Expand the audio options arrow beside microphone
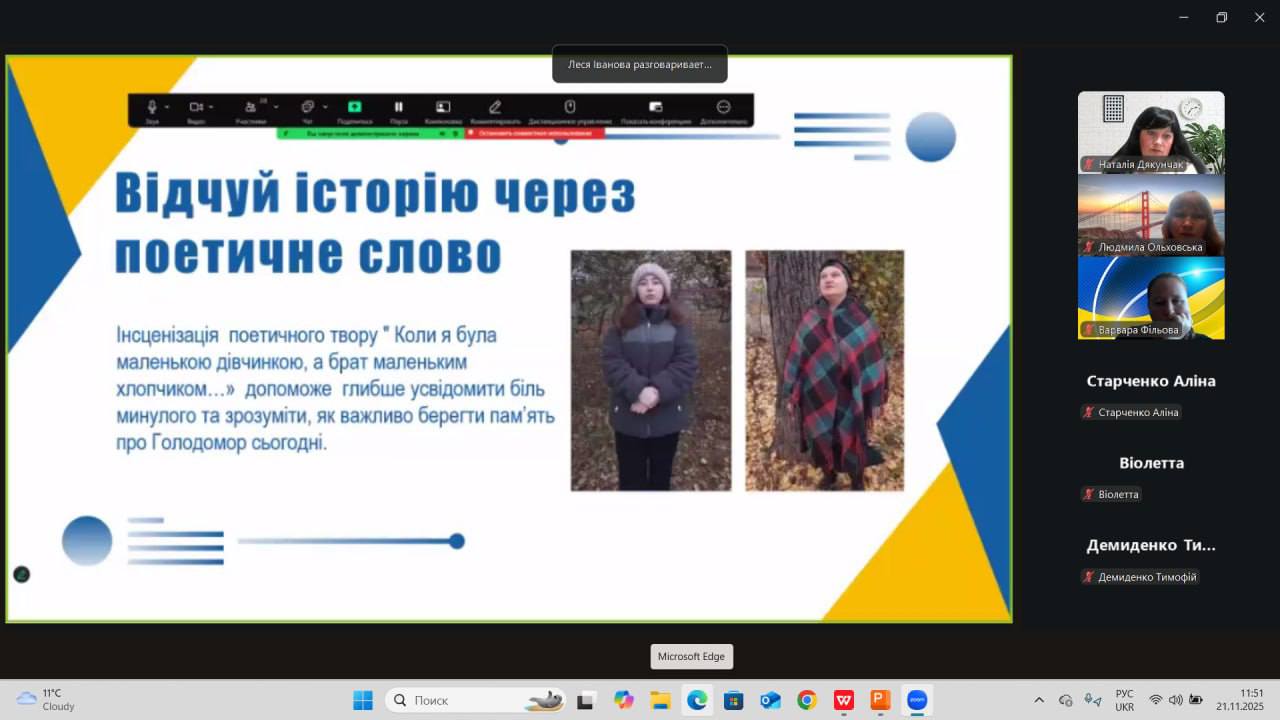 pos(167,106)
